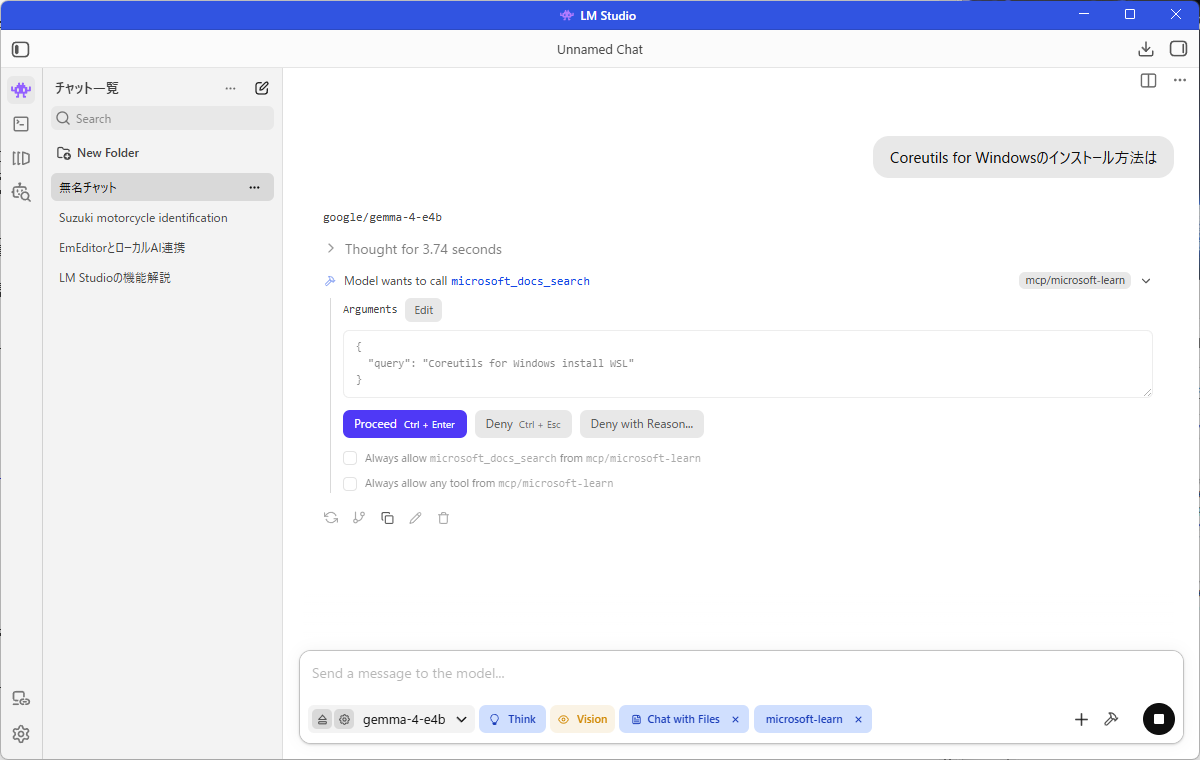The image size is (1200, 760).
Task: Click the Unnamed Chat title
Action: pyautogui.click(x=600, y=49)
